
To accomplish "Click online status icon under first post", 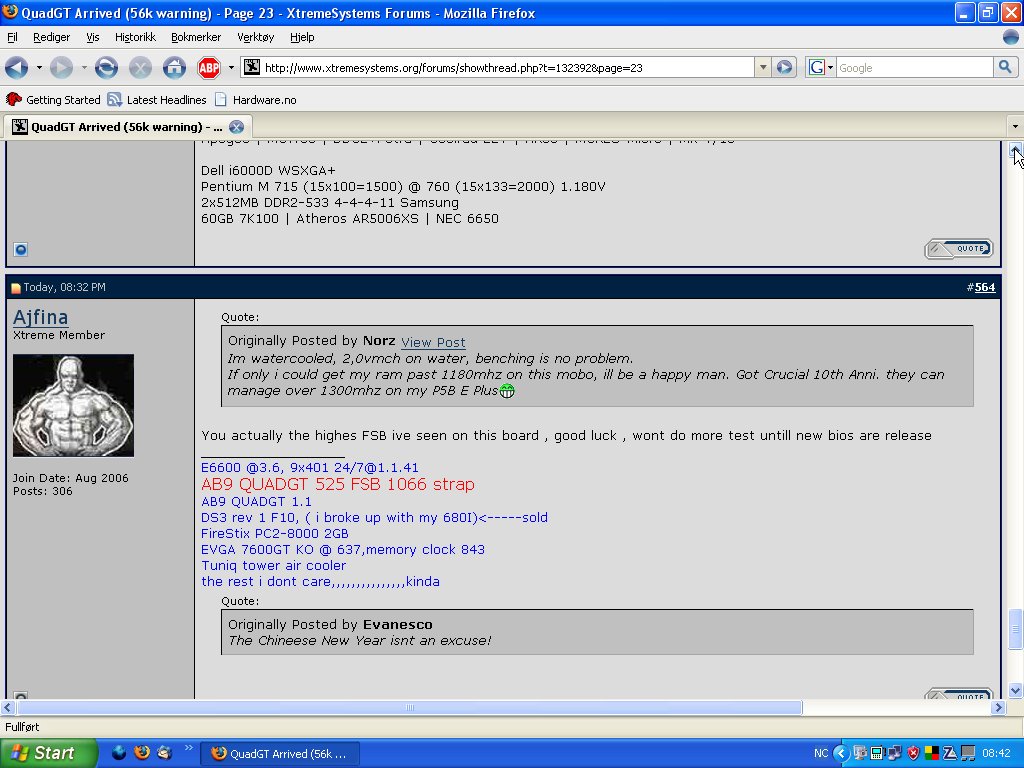I will click(x=20, y=249).
